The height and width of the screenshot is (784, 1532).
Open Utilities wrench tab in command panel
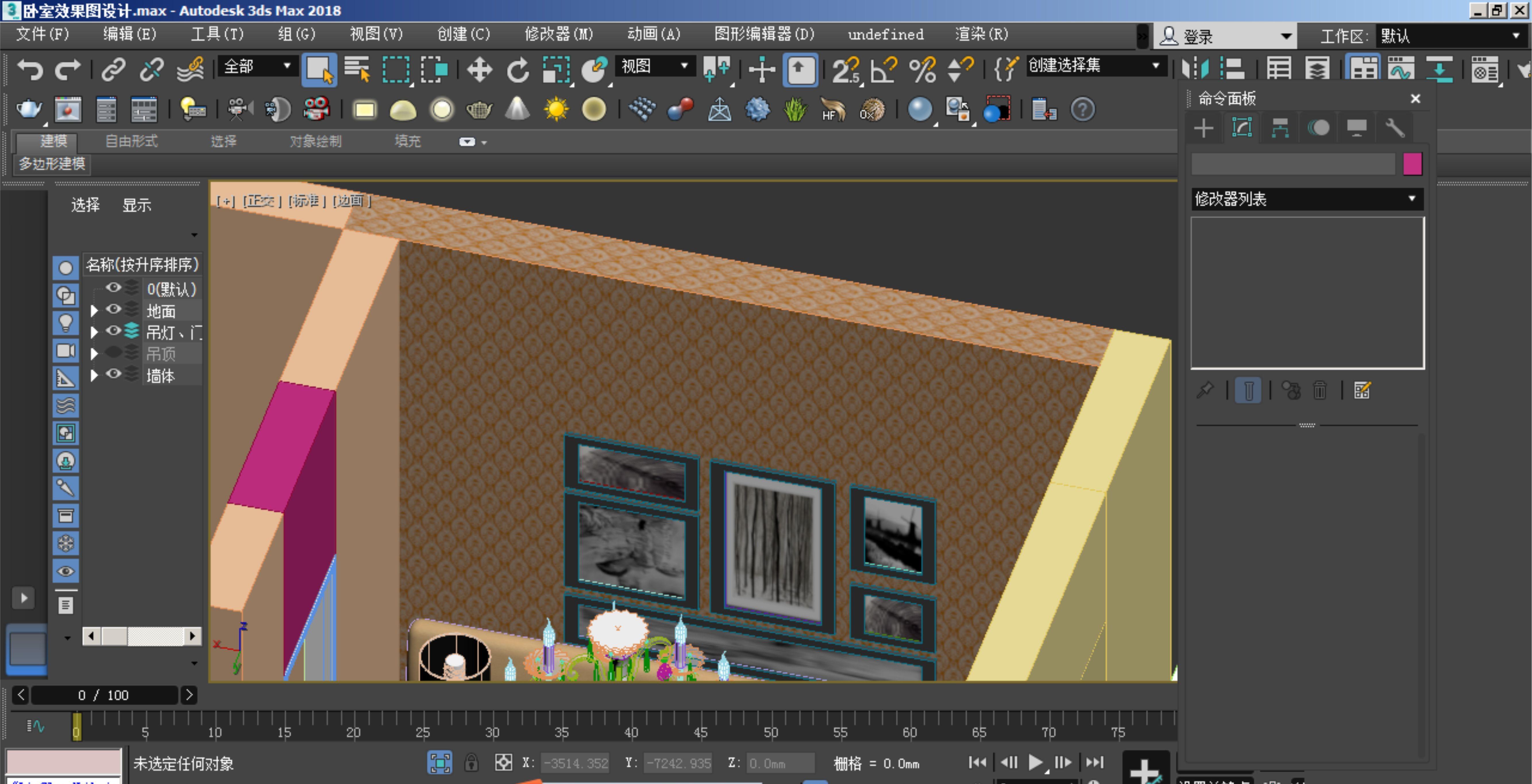1395,128
